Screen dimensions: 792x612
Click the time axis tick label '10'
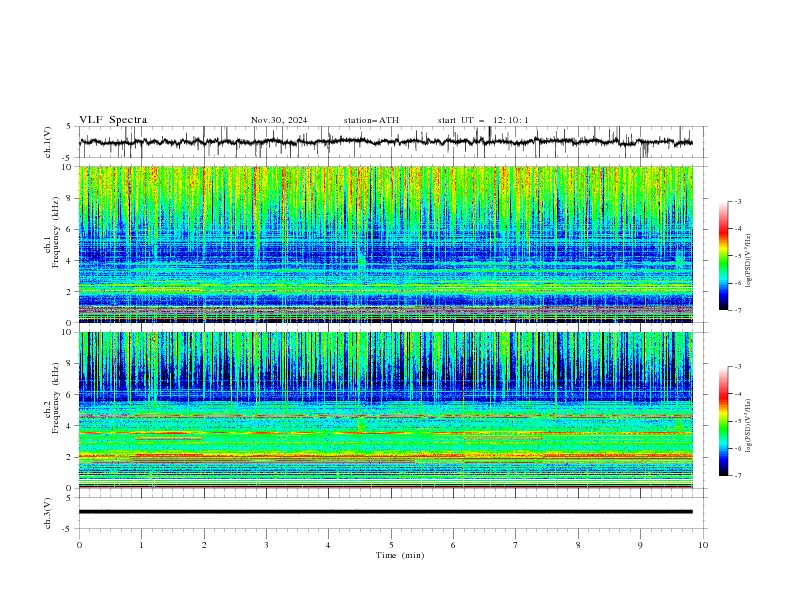click(703, 545)
